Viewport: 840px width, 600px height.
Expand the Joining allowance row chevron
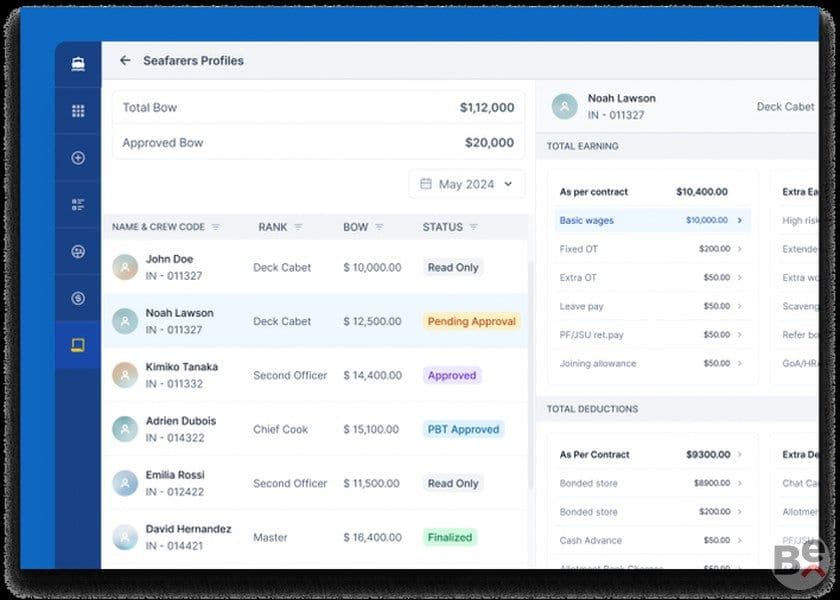740,363
